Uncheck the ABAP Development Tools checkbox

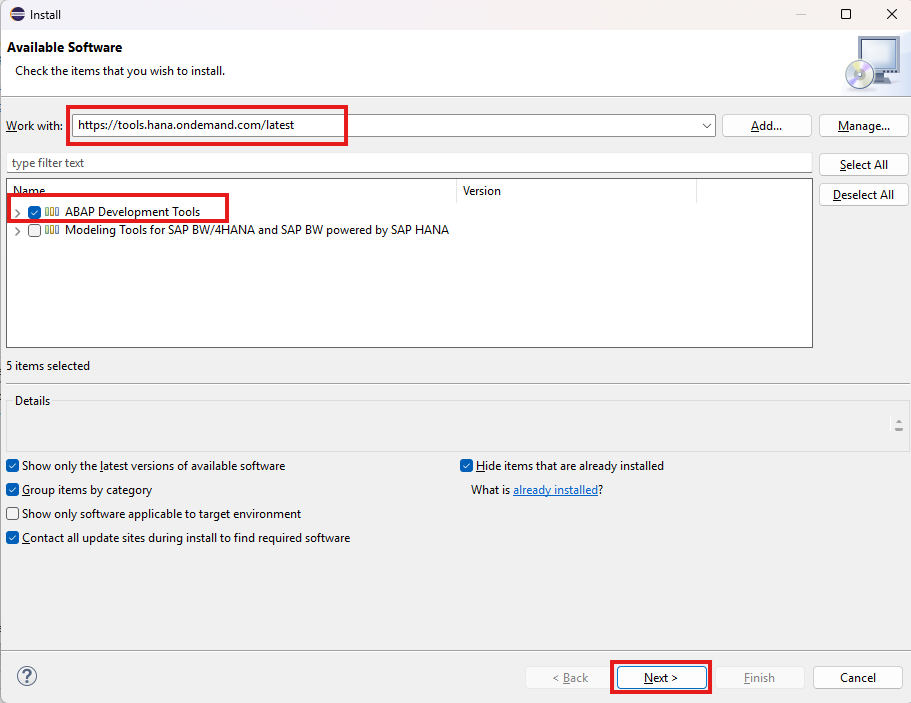point(34,212)
